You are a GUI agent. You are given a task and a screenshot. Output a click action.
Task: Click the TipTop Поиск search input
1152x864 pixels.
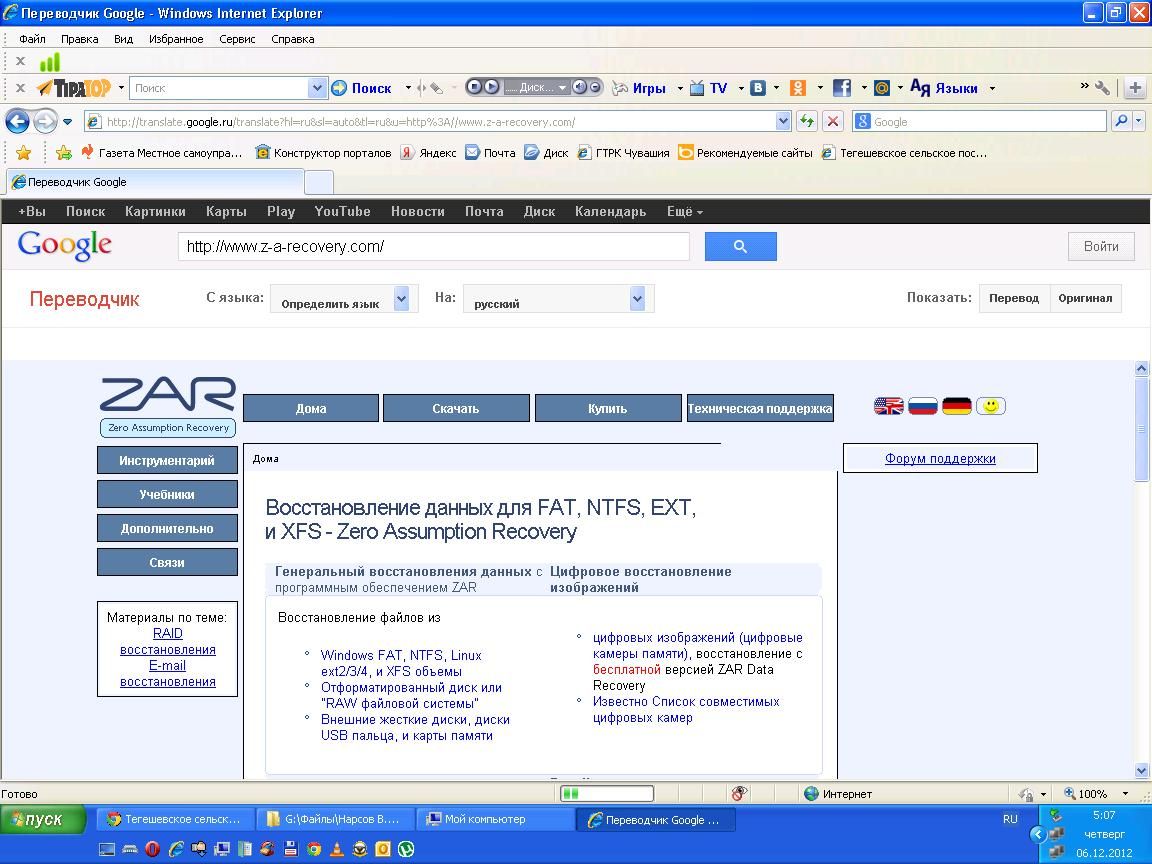(219, 88)
